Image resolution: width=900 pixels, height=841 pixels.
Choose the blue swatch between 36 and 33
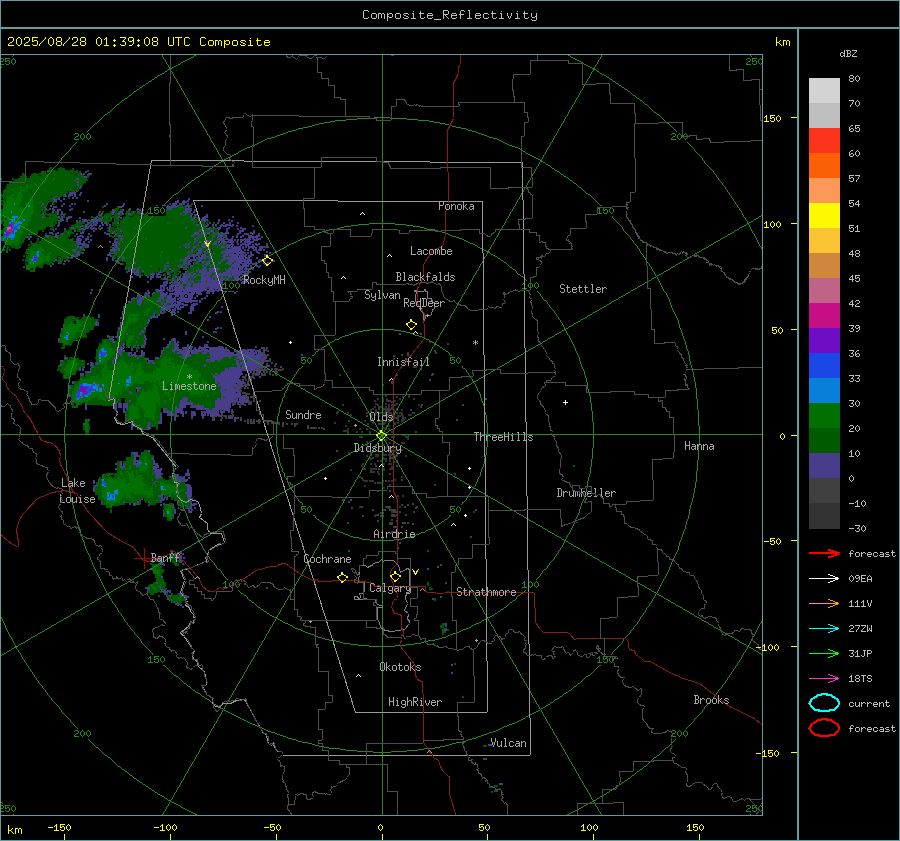824,366
